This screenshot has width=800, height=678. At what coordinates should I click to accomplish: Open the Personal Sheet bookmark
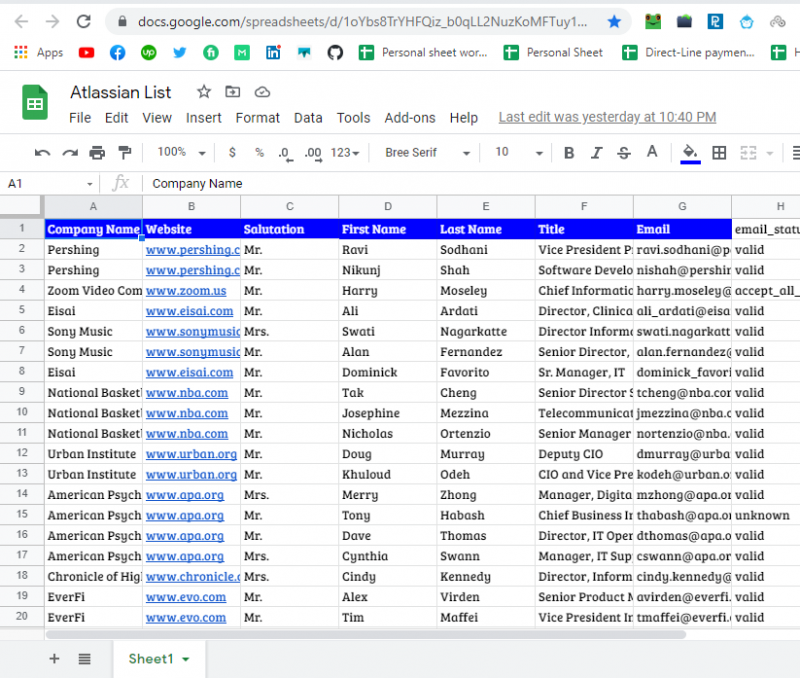click(553, 53)
